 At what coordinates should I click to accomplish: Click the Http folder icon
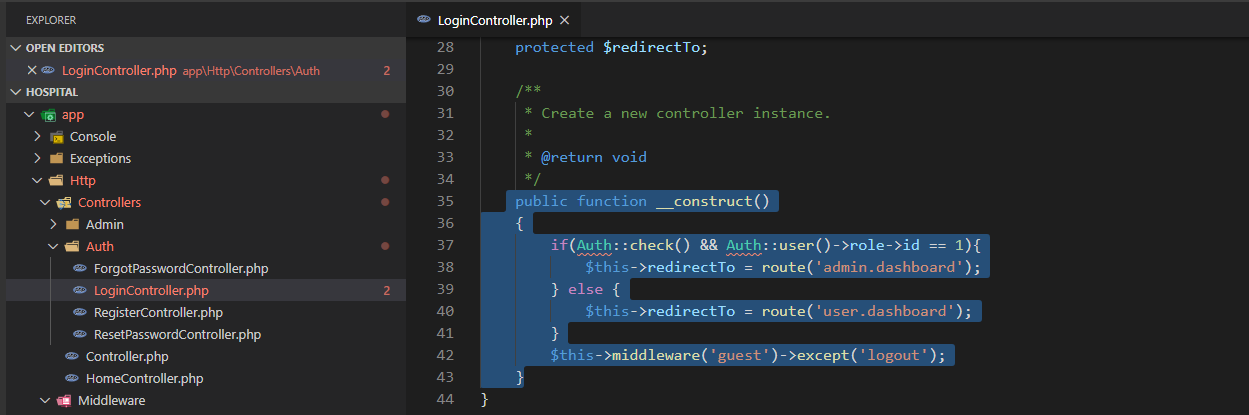click(x=56, y=180)
